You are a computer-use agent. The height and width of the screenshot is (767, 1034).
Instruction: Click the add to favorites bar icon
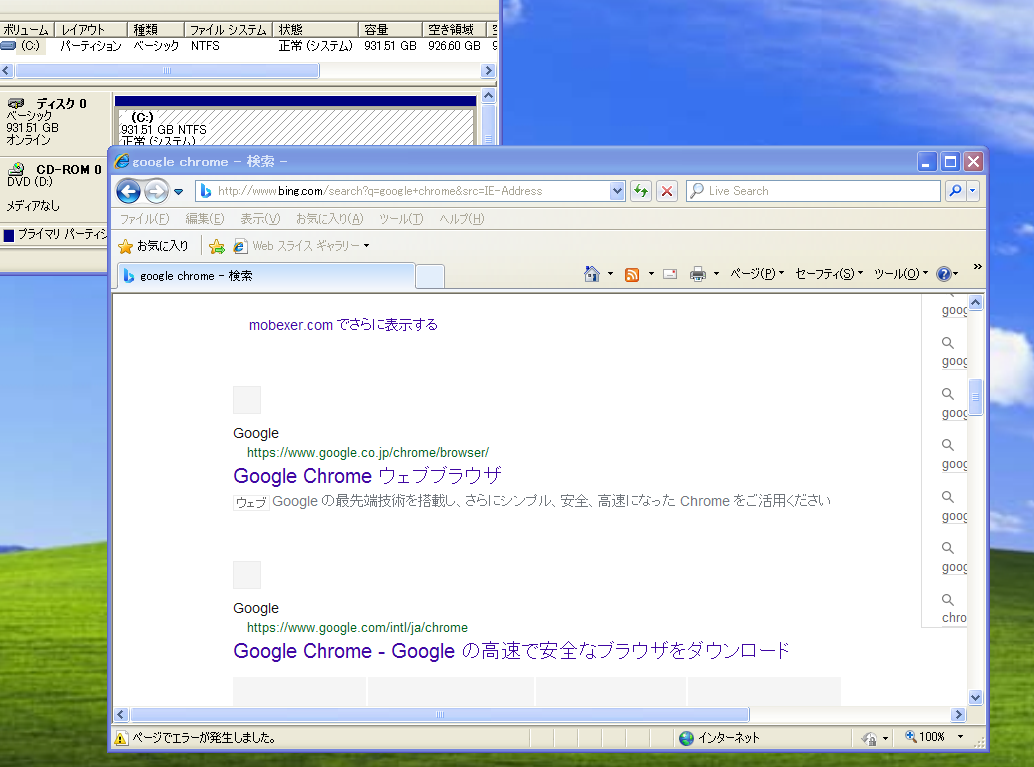click(216, 246)
